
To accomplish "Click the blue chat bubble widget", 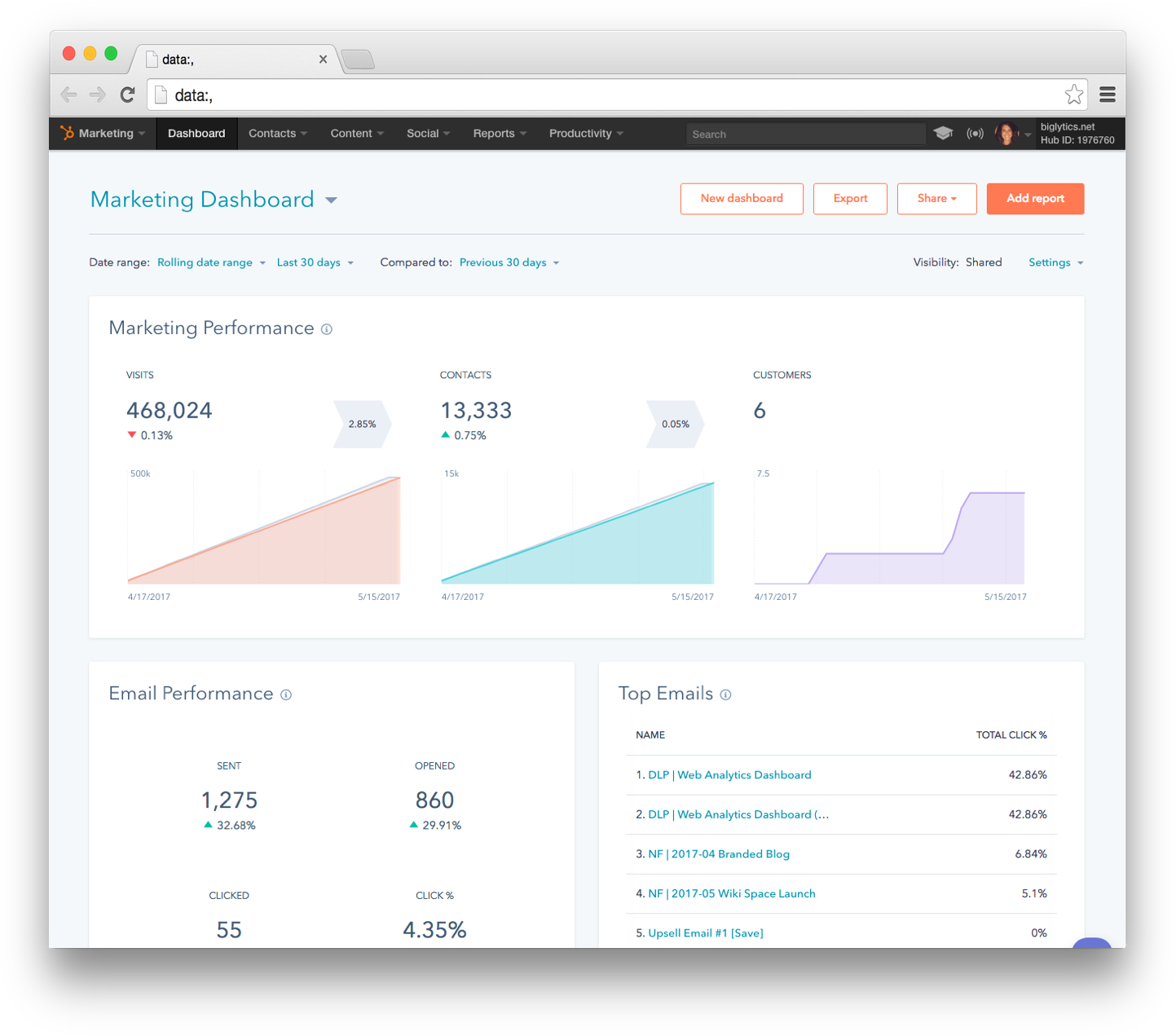I will coord(1092,943).
